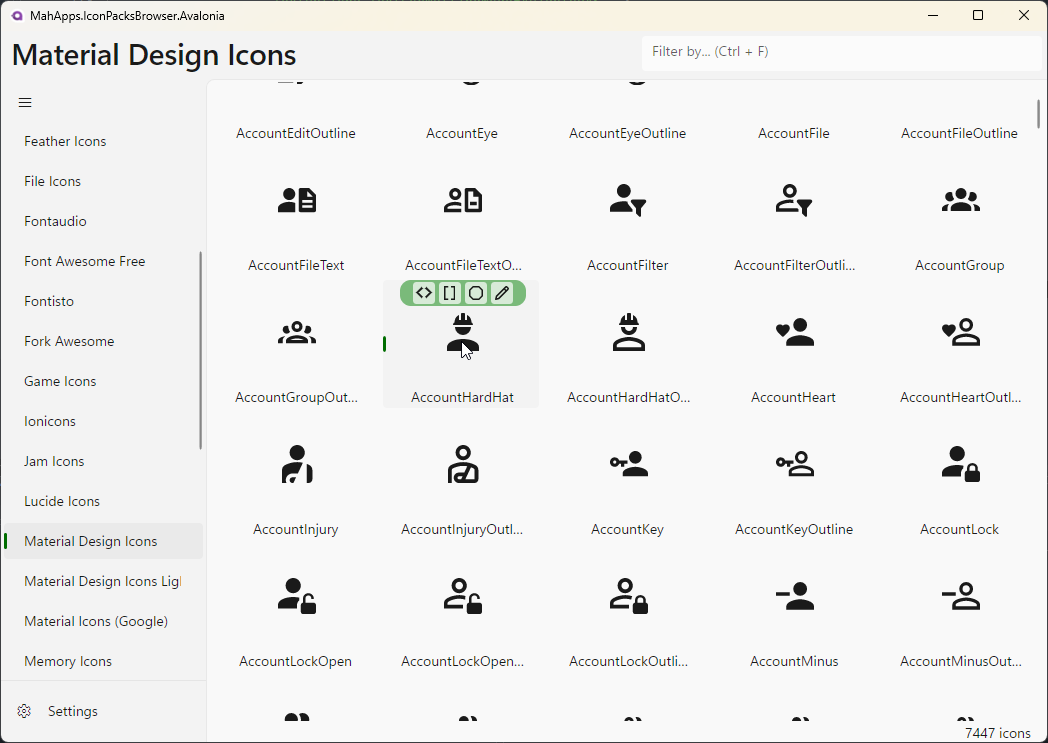Switch to the File Icons pack

click(104, 181)
